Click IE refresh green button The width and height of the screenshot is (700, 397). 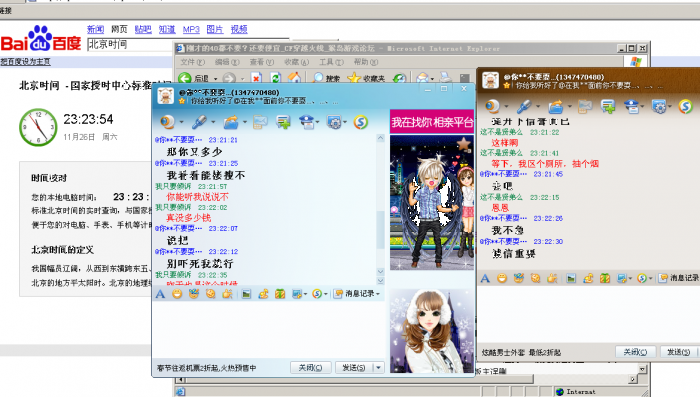point(275,78)
